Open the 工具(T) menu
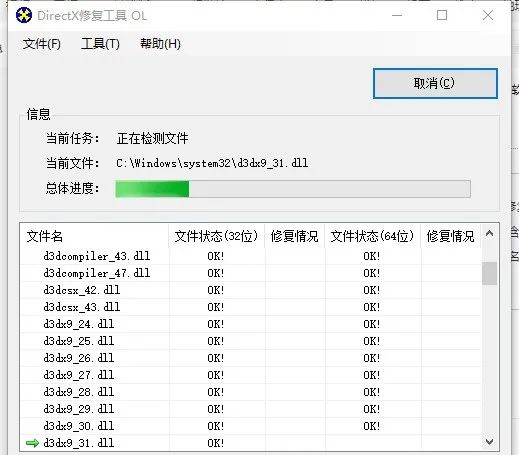Viewport: 519px width, 455px height. 100,44
